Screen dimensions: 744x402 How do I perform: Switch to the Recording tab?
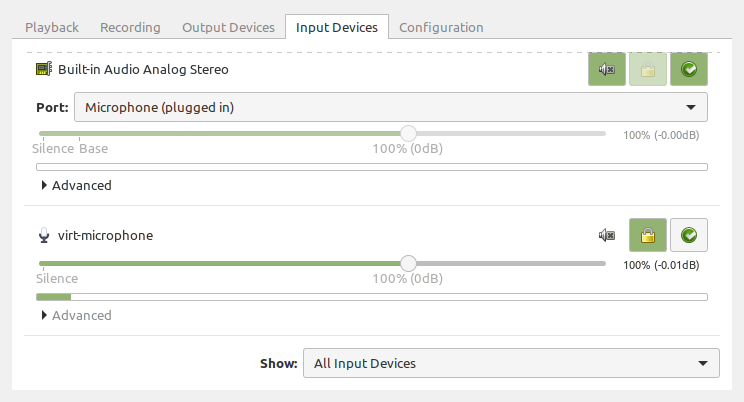pyautogui.click(x=130, y=27)
